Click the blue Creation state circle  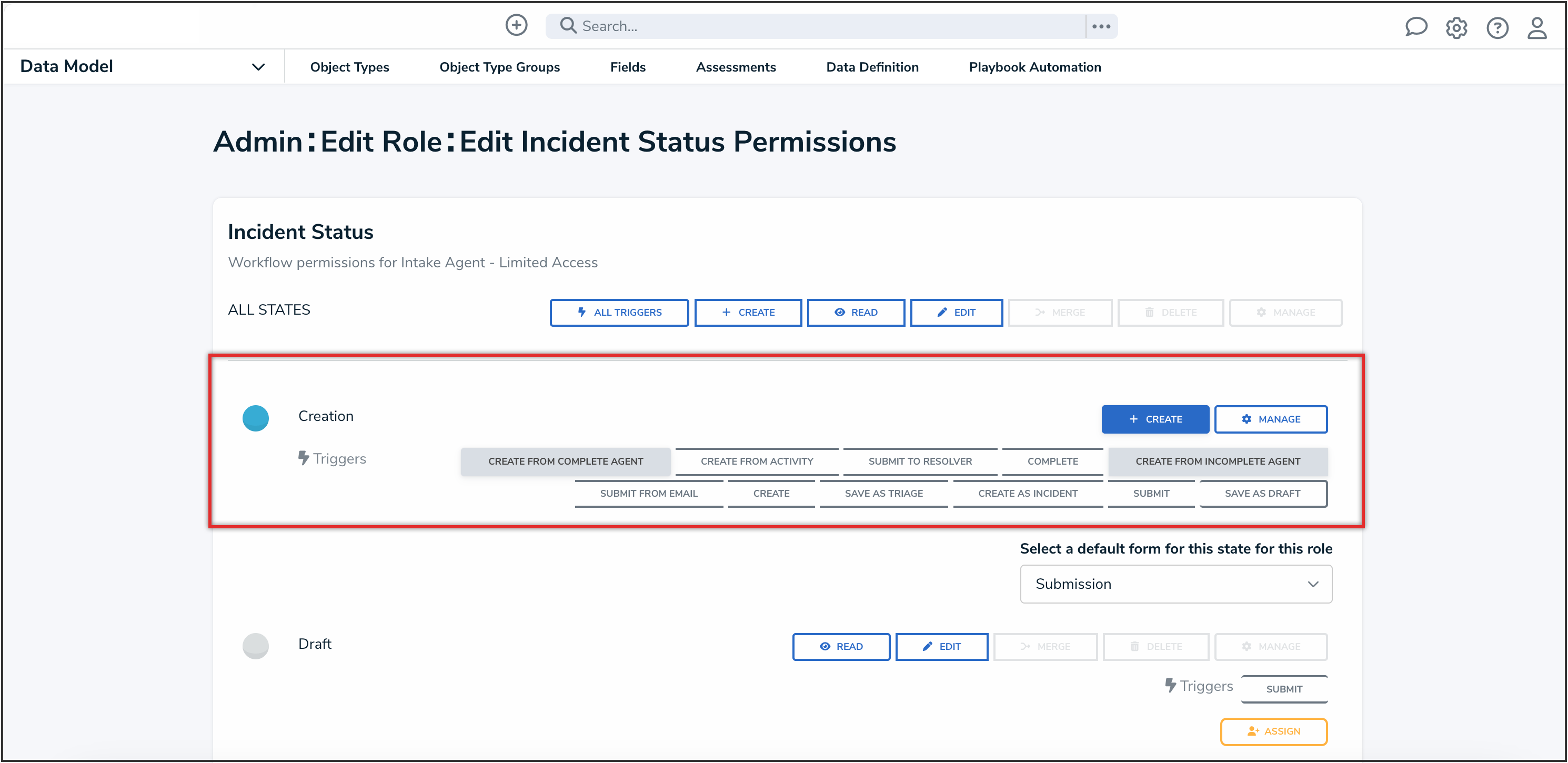click(256, 418)
